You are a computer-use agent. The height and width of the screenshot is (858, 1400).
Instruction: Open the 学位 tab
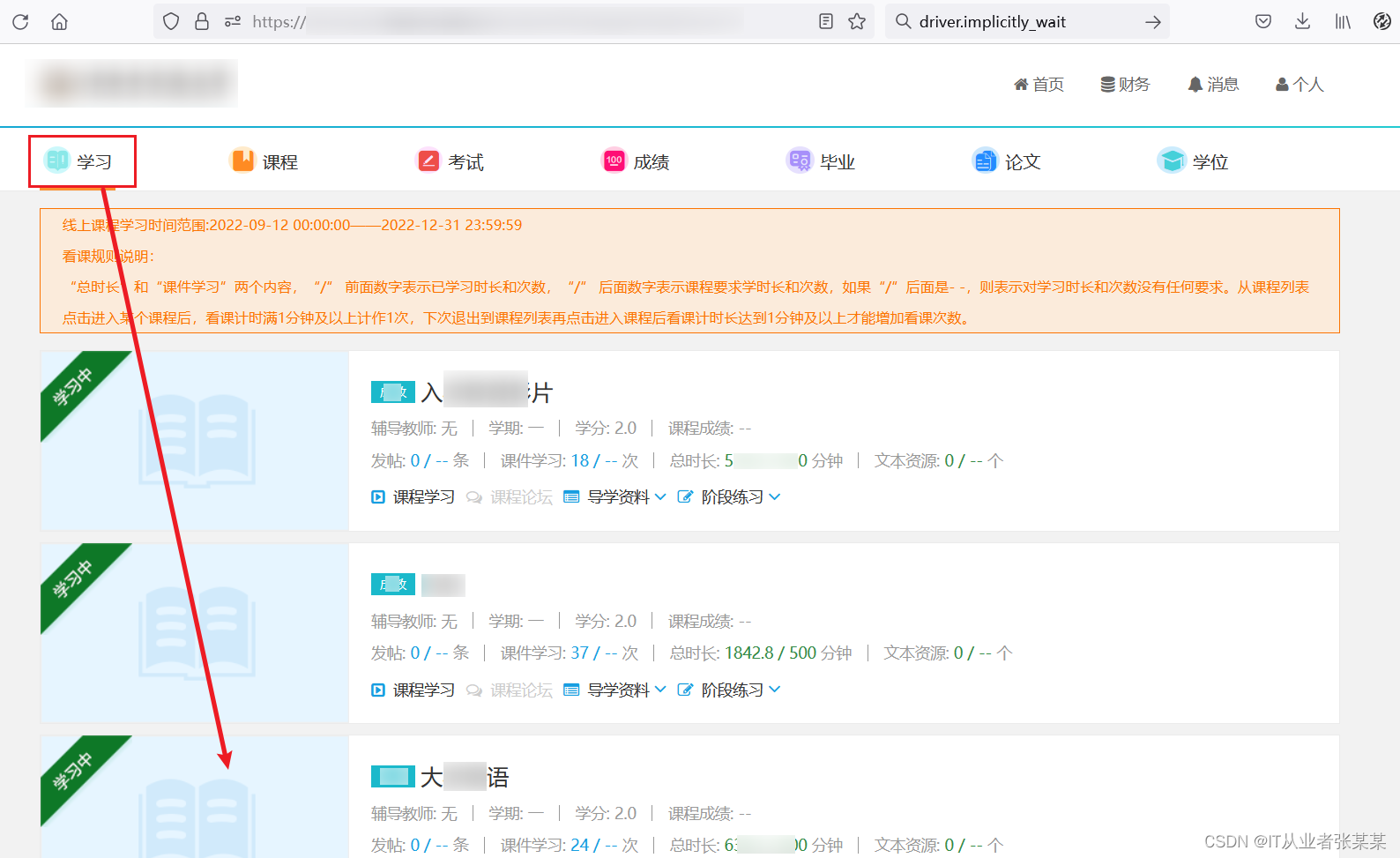coord(1193,161)
